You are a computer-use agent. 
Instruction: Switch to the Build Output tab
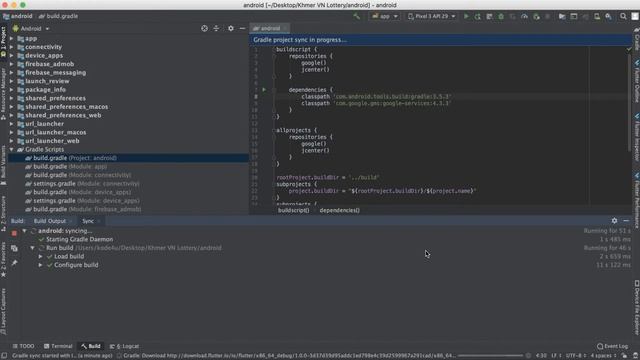click(x=50, y=221)
